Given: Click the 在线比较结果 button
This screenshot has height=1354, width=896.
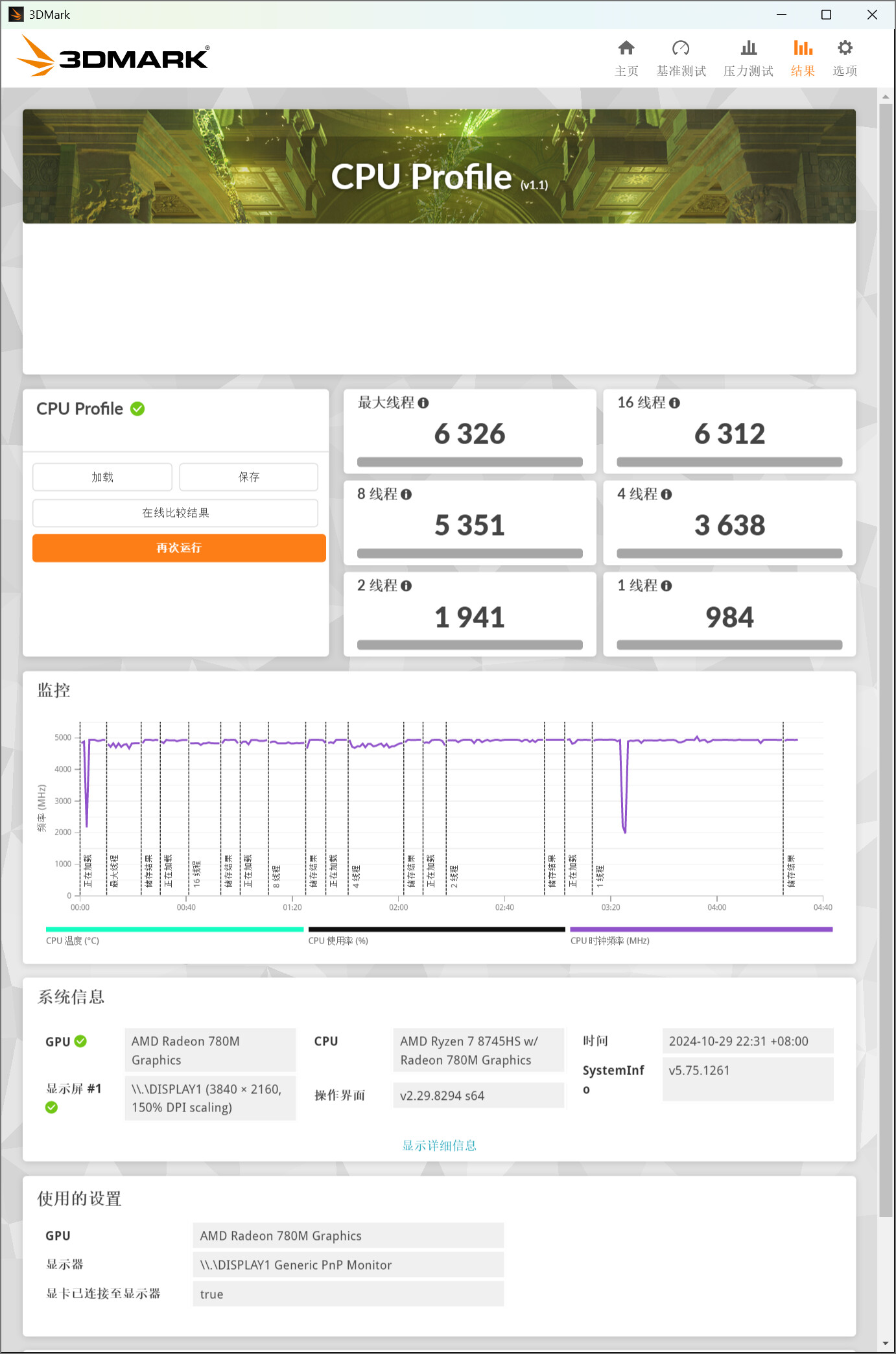Looking at the screenshot, I should pos(175,513).
